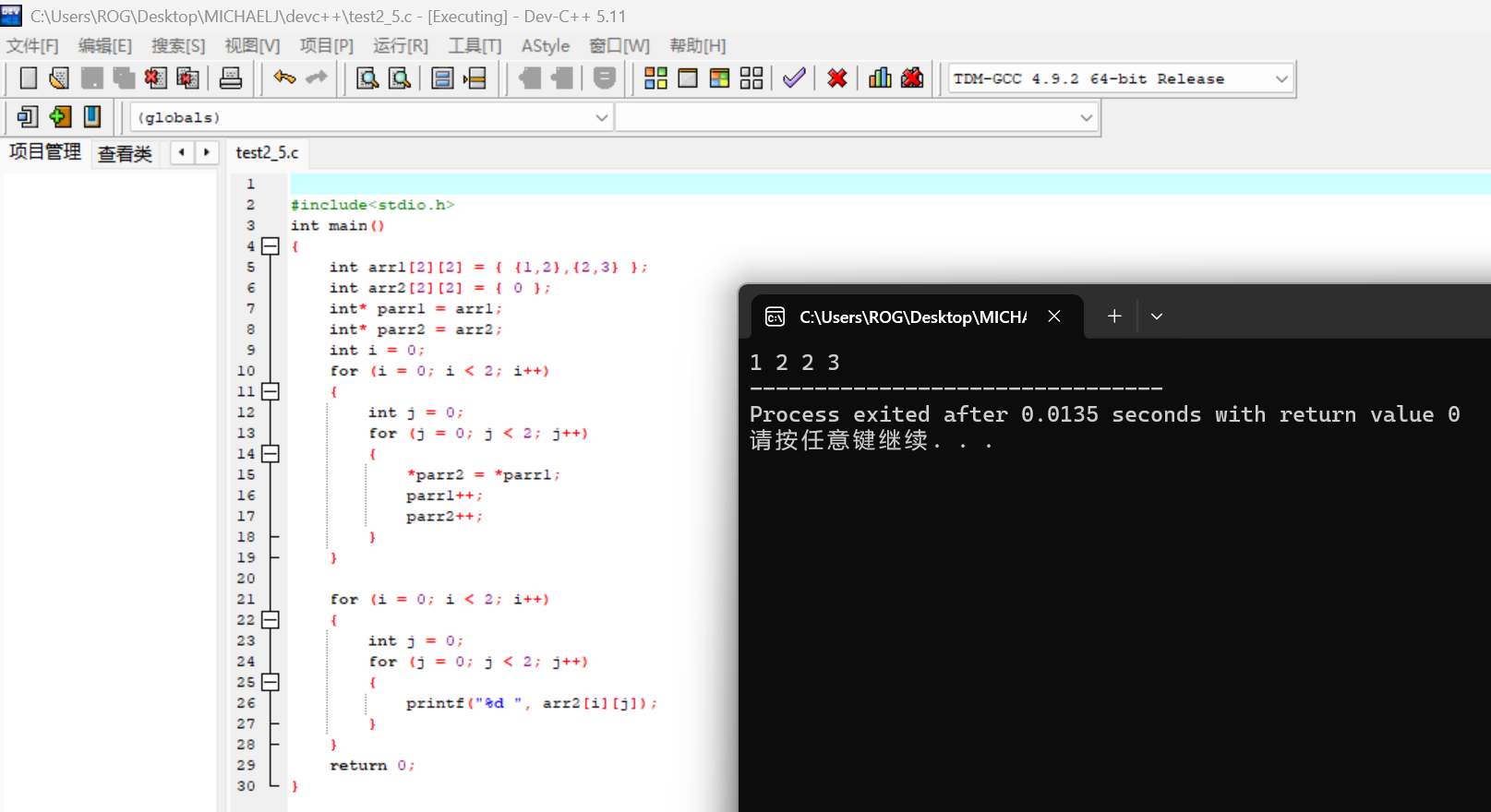The image size is (1491, 812).
Task: Open the 视图[V] menu
Action: point(252,46)
